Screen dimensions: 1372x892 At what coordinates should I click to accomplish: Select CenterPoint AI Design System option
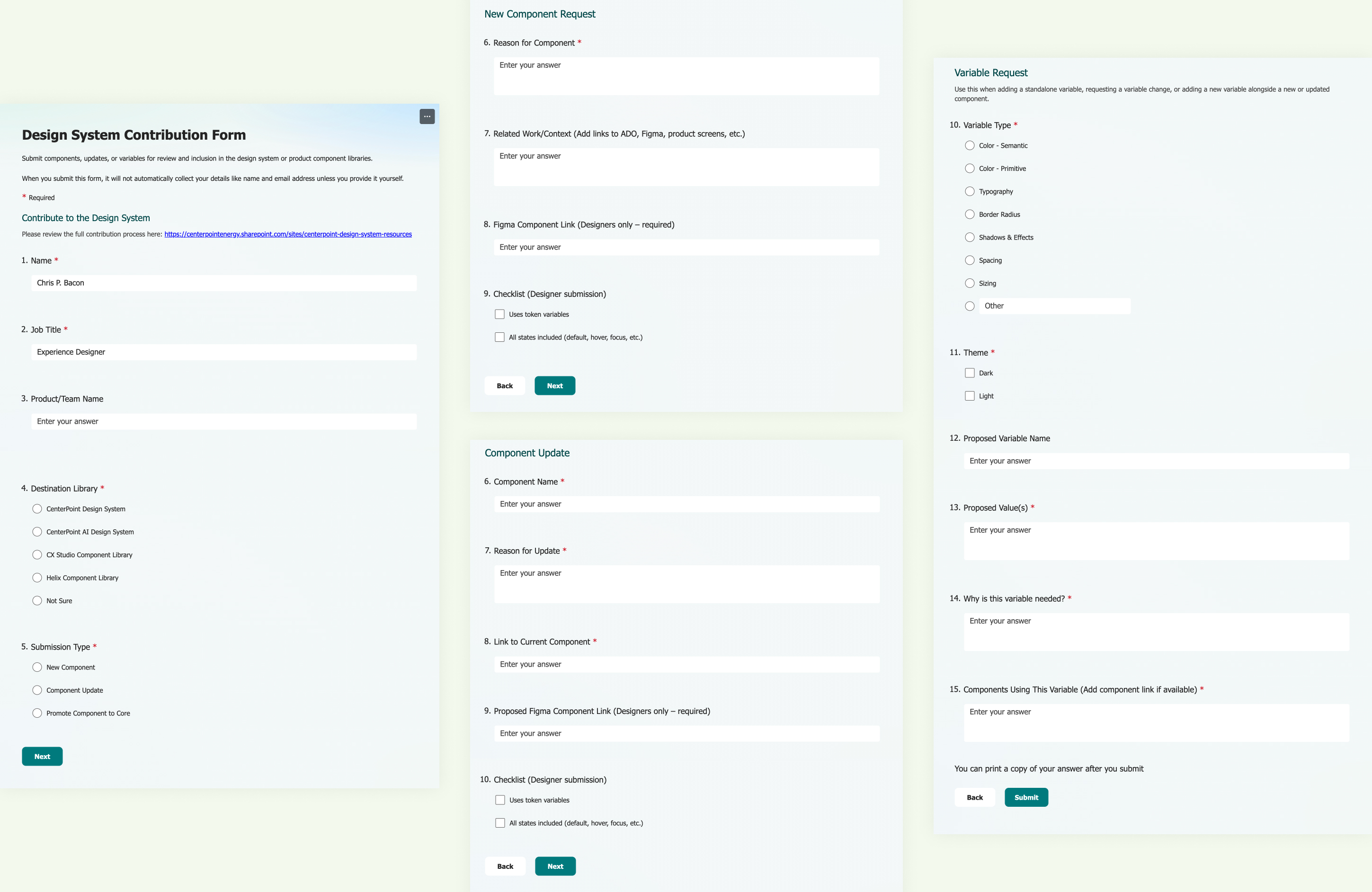pos(37,532)
